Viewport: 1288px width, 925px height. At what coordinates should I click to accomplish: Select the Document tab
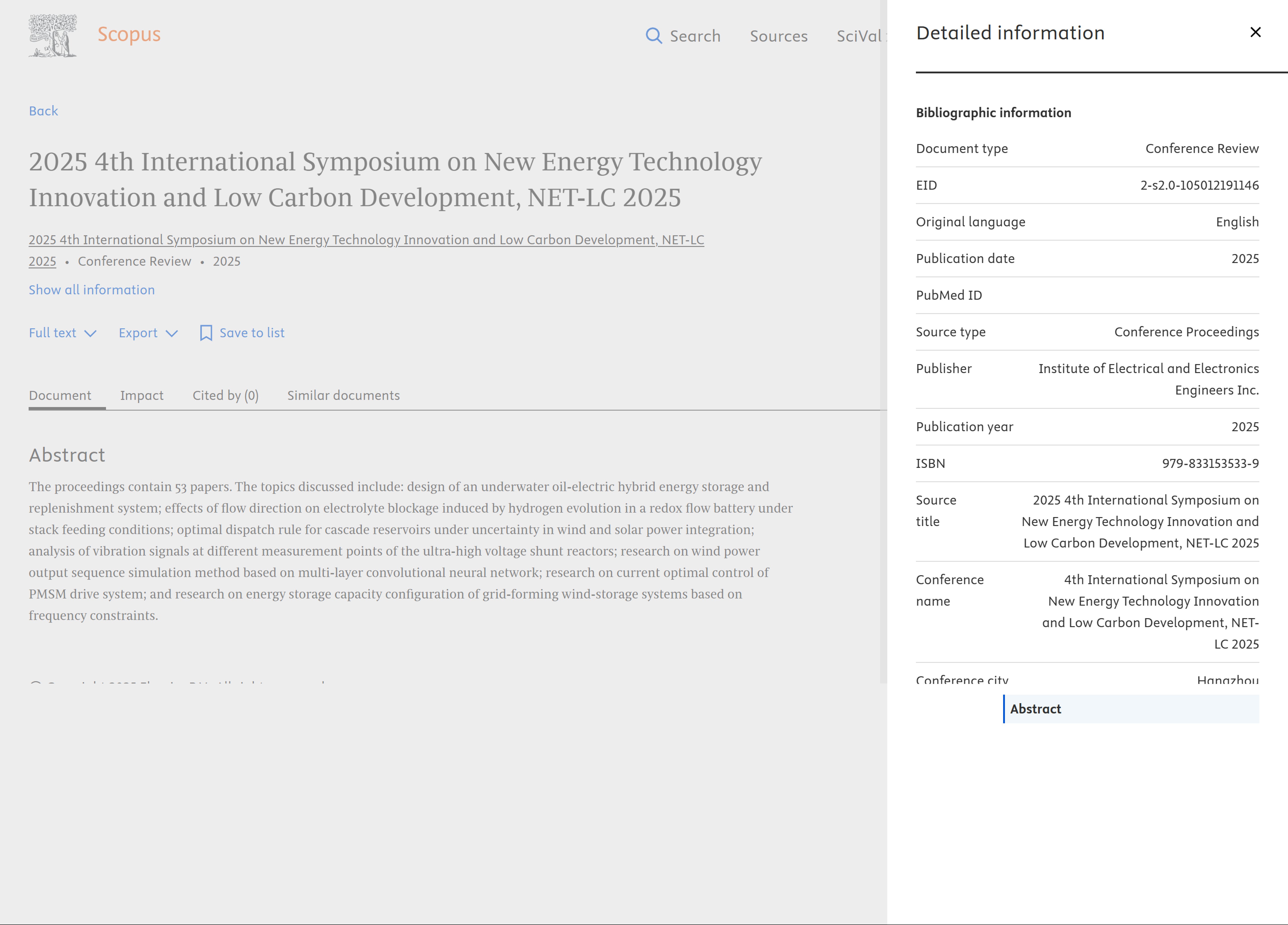60,395
